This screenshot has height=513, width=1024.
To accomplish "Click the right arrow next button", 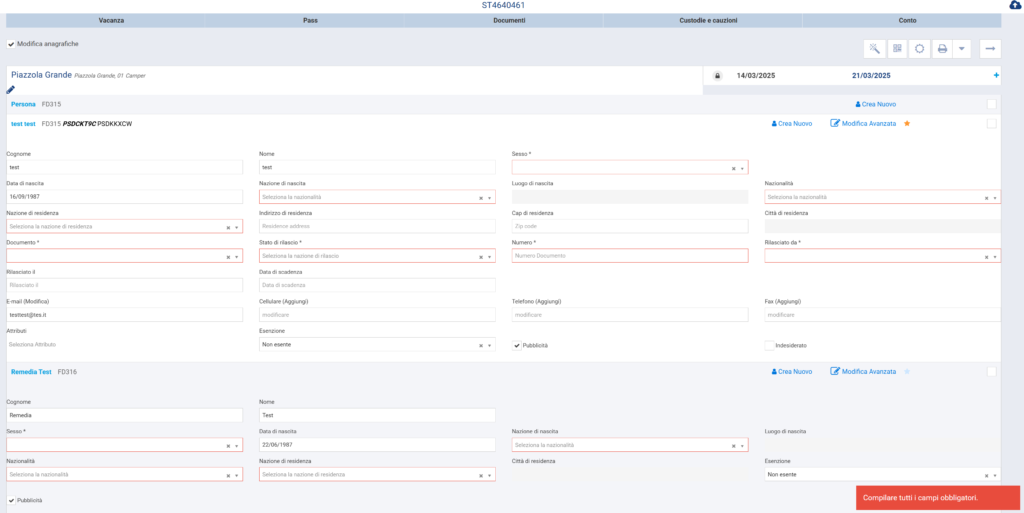I will click(990, 48).
